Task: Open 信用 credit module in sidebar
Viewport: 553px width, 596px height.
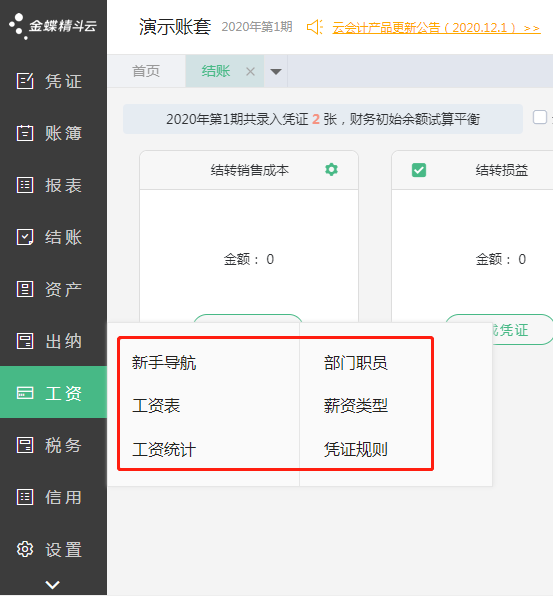Action: point(49,497)
